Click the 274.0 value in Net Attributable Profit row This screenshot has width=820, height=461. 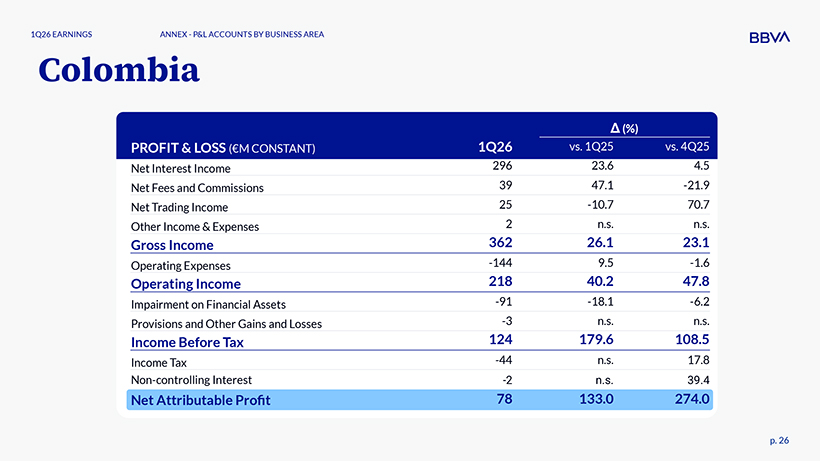[692, 399]
